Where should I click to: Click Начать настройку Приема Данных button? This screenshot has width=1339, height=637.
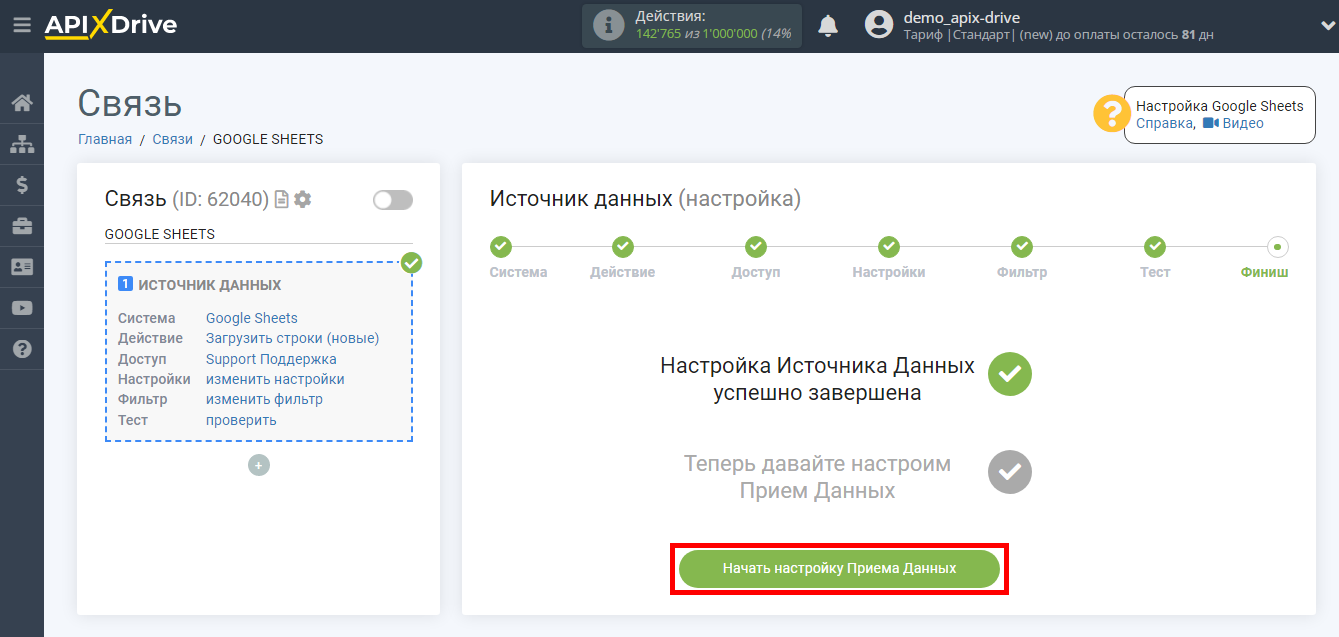[x=839, y=568]
